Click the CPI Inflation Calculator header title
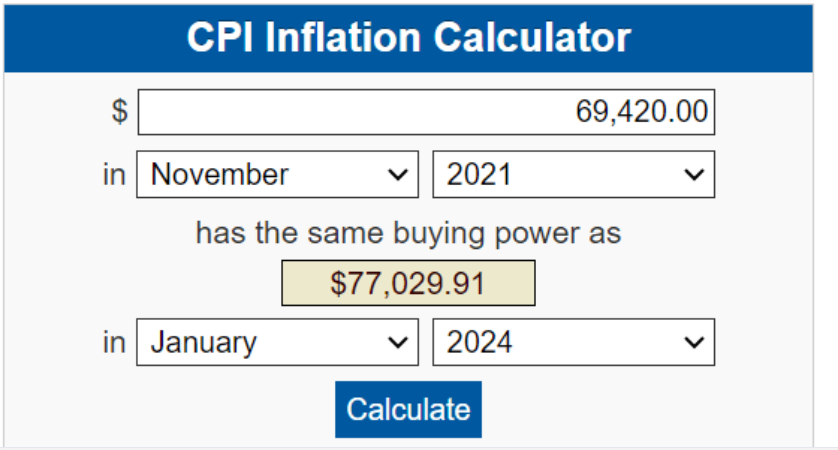 pos(408,38)
